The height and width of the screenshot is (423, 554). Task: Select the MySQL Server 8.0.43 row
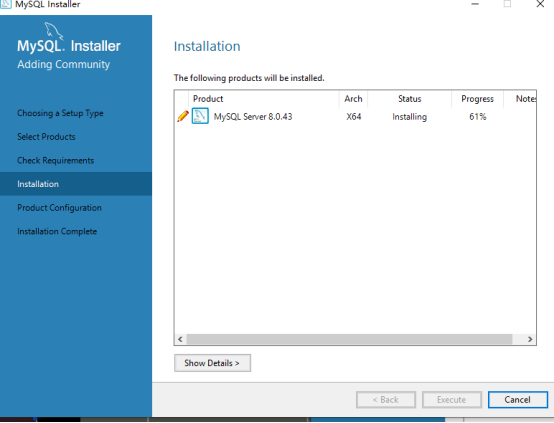pyautogui.click(x=355, y=117)
